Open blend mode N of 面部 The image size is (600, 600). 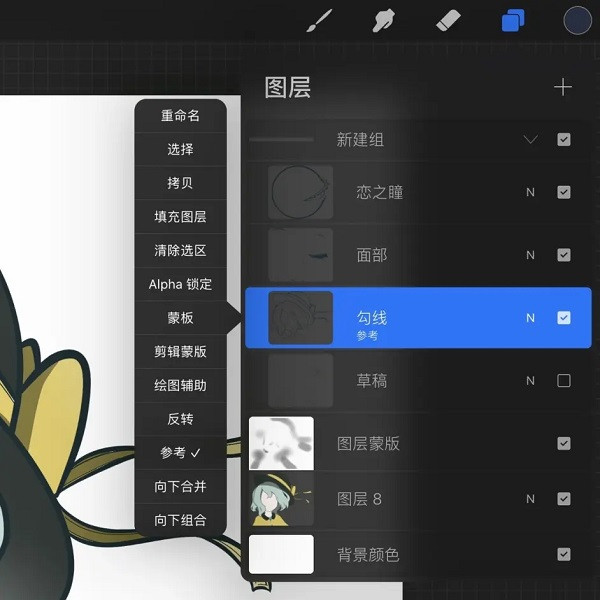point(530,255)
